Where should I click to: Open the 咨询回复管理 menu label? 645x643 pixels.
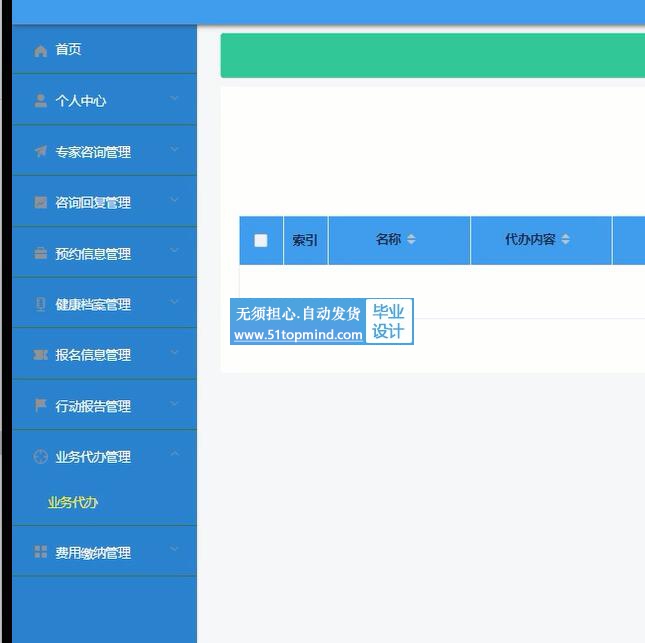coord(93,202)
